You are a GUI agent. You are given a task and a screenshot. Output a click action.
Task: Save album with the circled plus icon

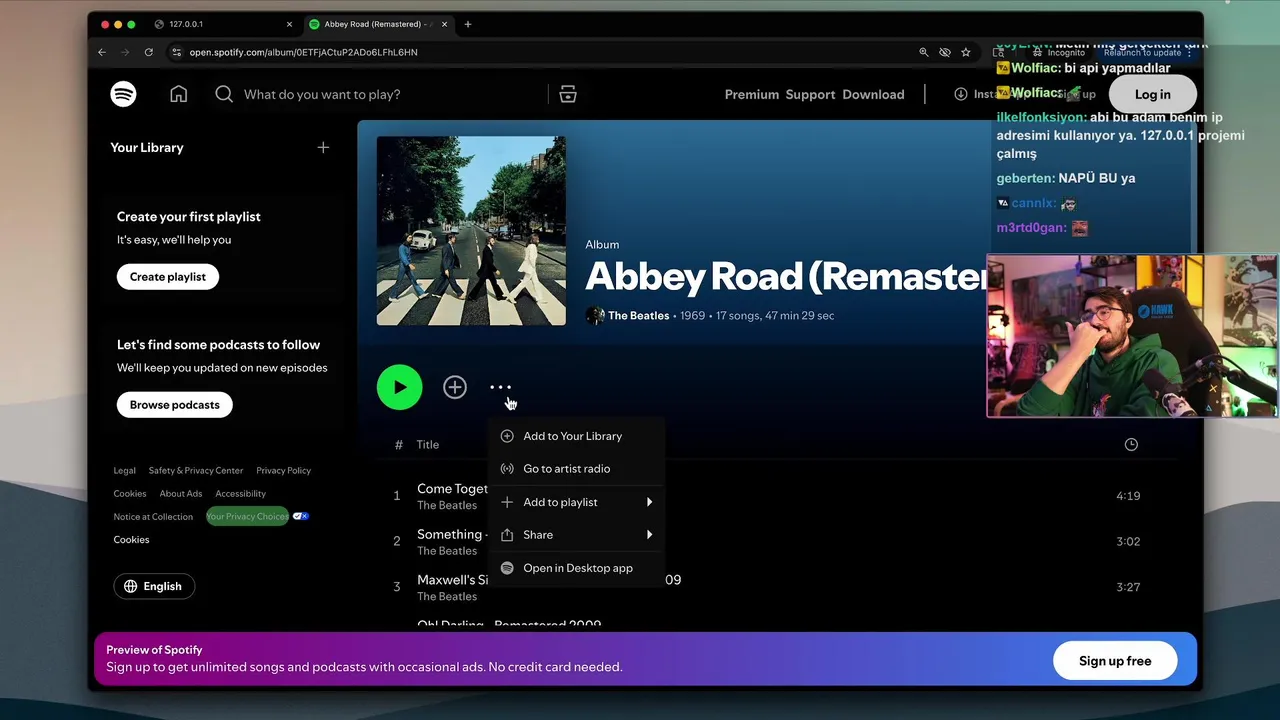click(x=455, y=387)
